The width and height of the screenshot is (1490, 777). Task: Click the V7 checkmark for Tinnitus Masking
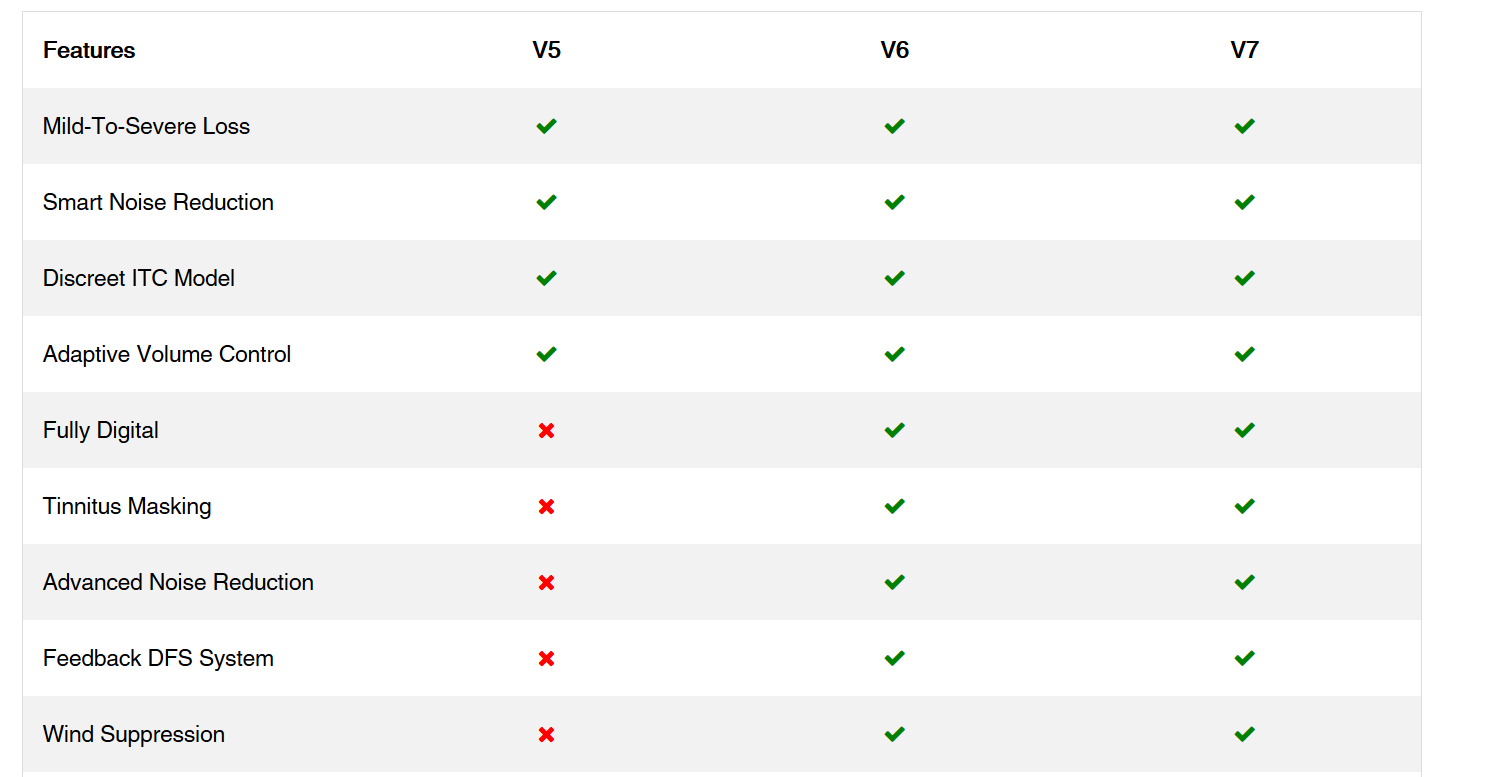pyautogui.click(x=1244, y=506)
